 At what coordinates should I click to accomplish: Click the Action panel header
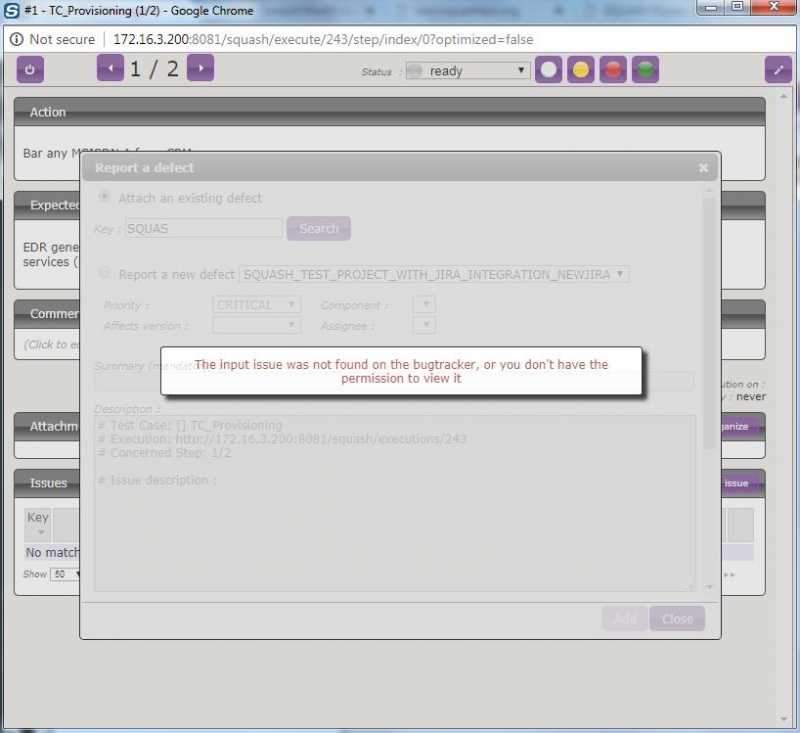389,112
